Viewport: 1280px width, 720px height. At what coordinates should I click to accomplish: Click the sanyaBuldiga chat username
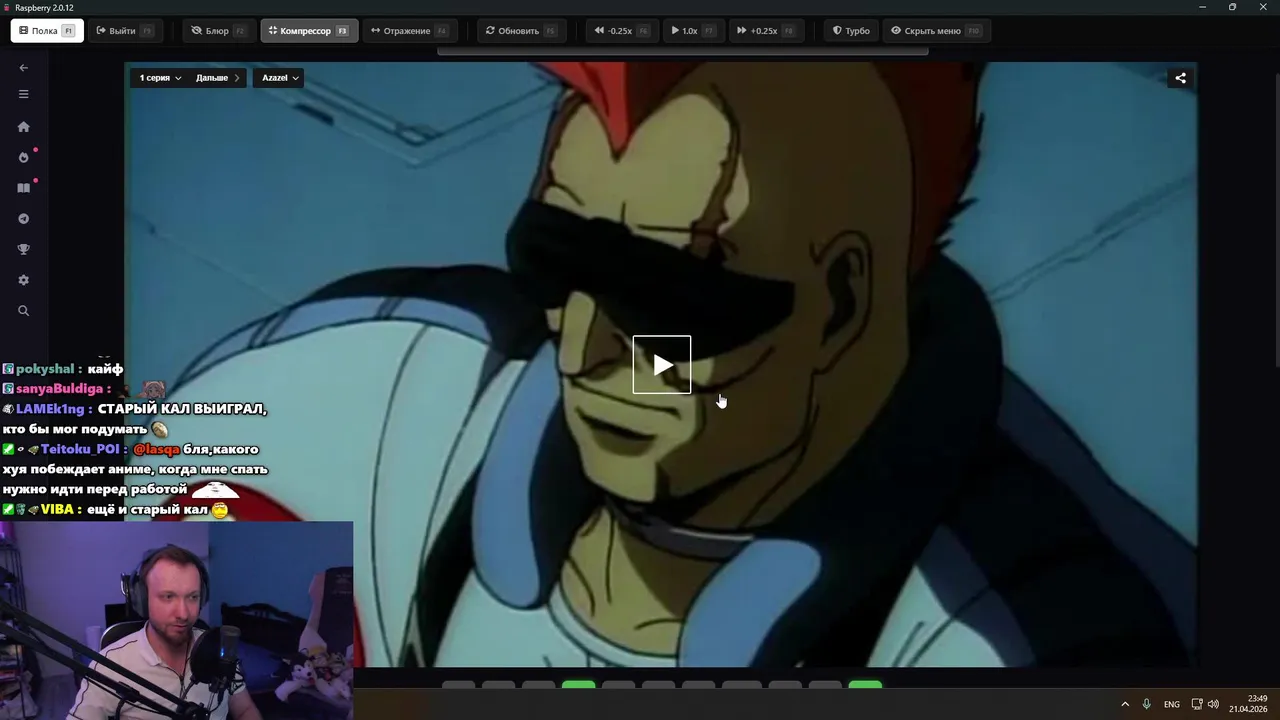(60, 389)
